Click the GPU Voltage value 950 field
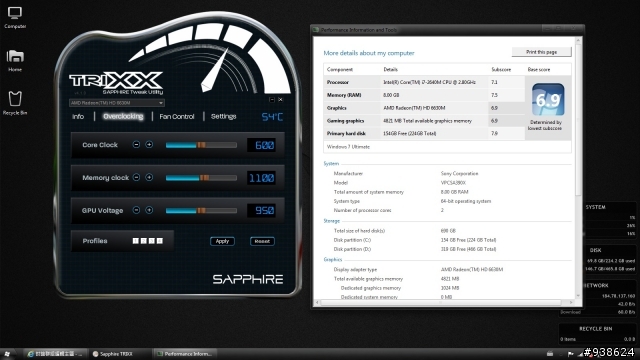Screen dimensions: 640x360 coord(262,210)
